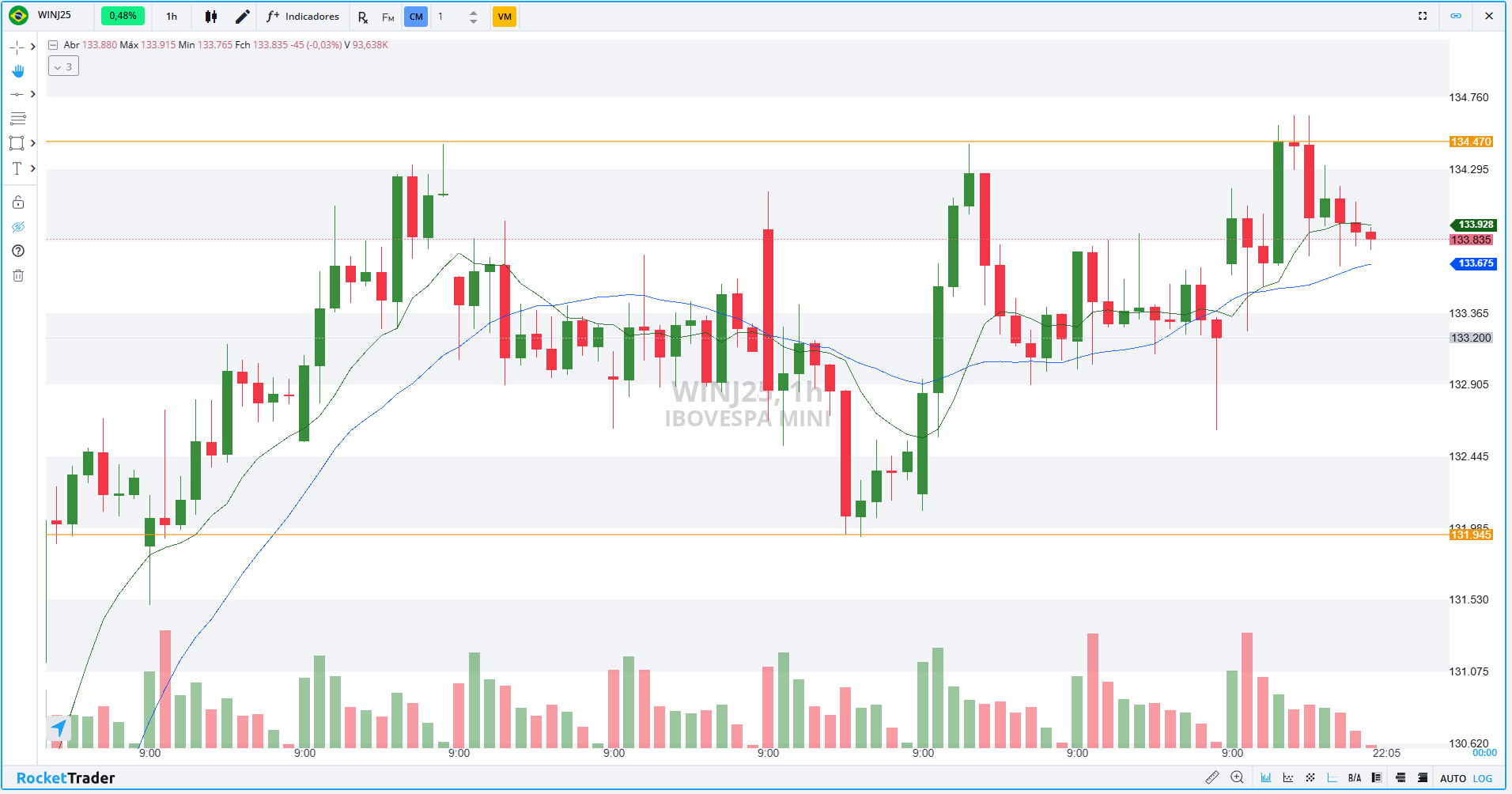Image resolution: width=1512 pixels, height=794 pixels.
Task: Click the blue CM button
Action: coord(416,17)
